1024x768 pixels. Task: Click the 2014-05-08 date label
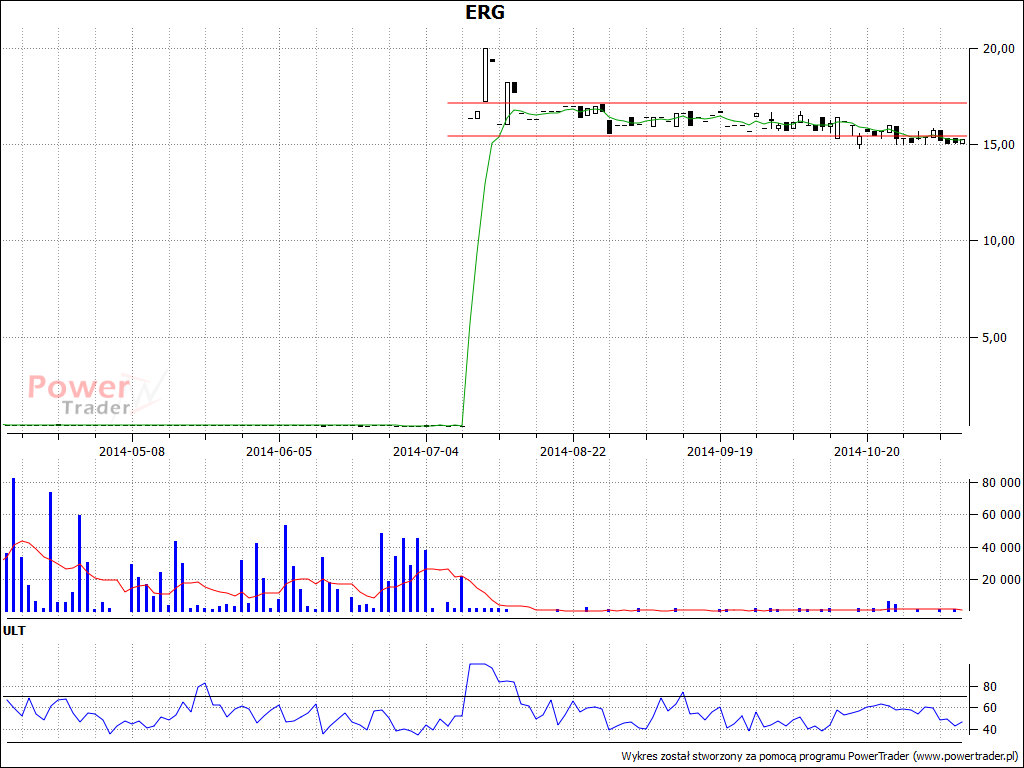tap(132, 451)
